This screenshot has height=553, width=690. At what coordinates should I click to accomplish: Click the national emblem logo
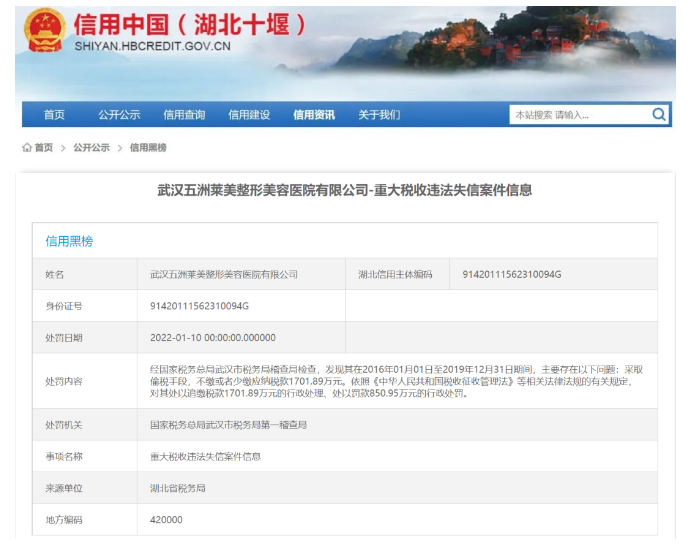coord(45,30)
